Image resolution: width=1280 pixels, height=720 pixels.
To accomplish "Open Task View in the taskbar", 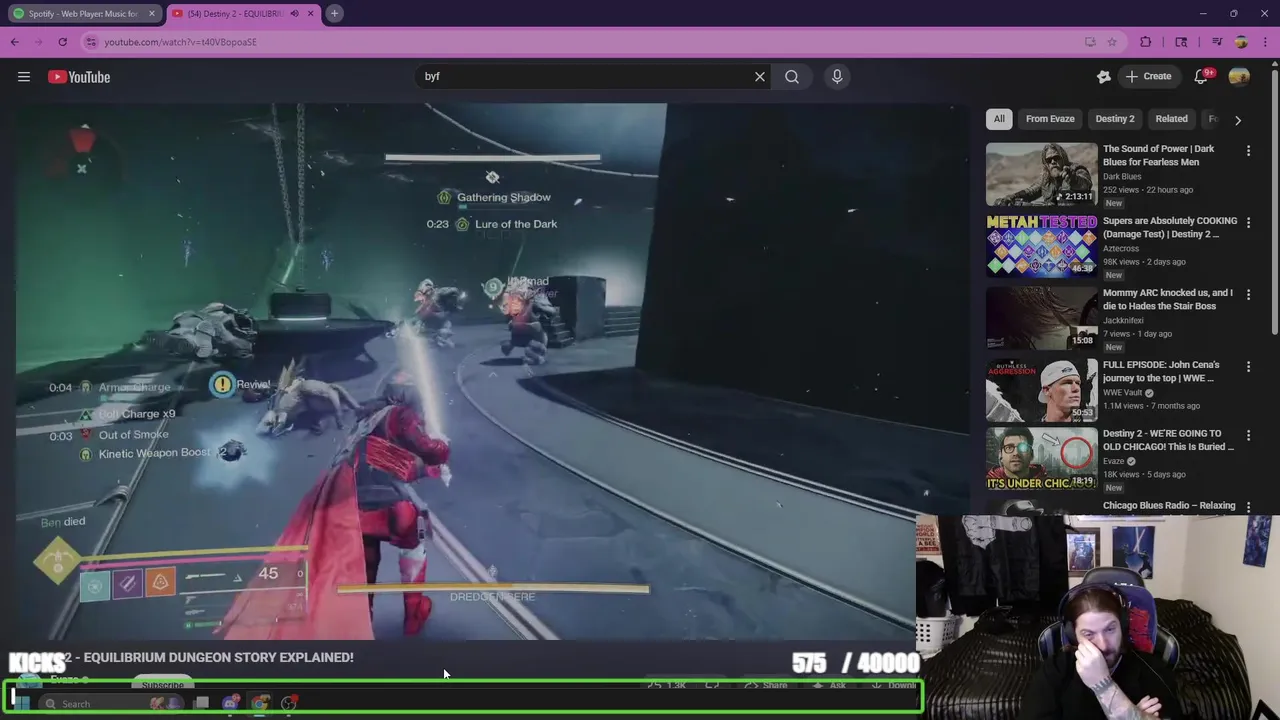I will (x=202, y=703).
